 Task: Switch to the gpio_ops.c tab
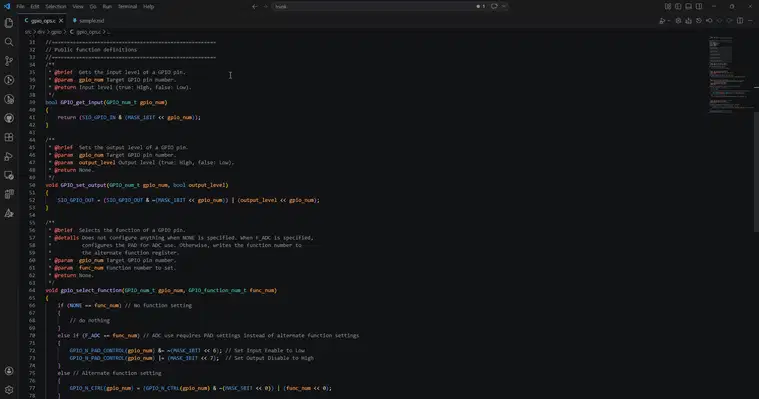click(44, 21)
